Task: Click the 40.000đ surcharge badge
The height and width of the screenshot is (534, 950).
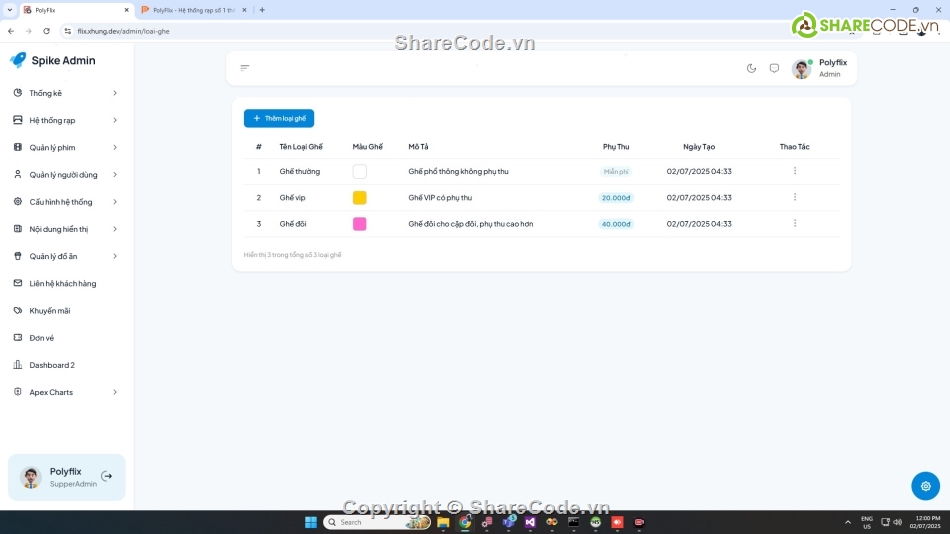Action: pyautogui.click(x=616, y=224)
